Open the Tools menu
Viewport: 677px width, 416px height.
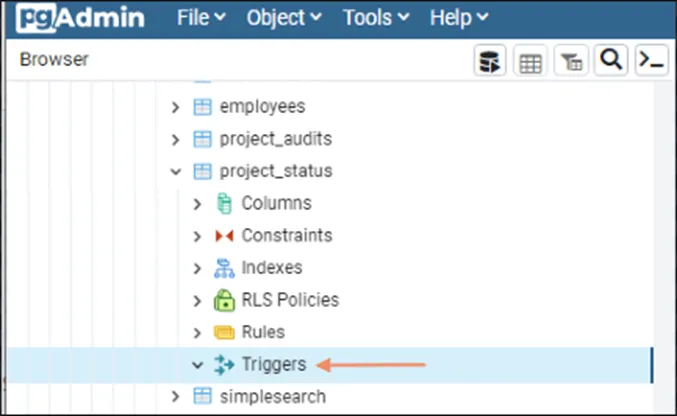pos(375,18)
